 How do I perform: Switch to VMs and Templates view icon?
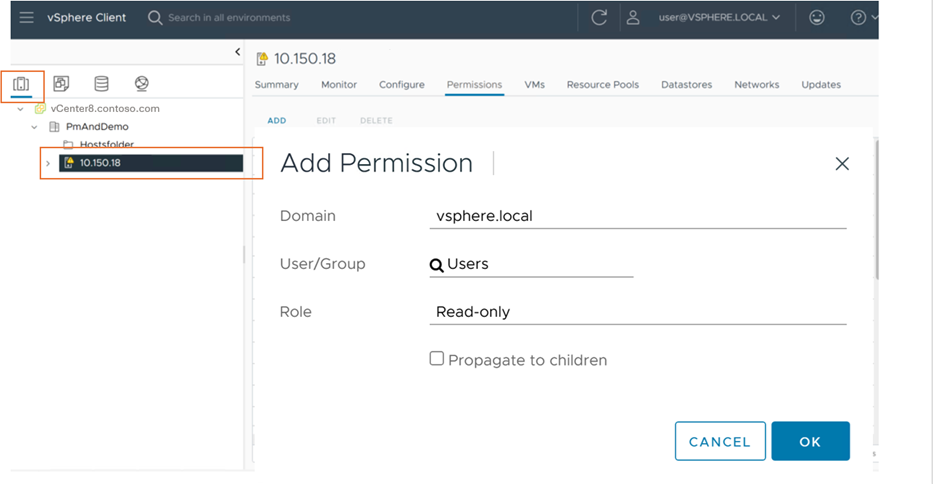61,84
